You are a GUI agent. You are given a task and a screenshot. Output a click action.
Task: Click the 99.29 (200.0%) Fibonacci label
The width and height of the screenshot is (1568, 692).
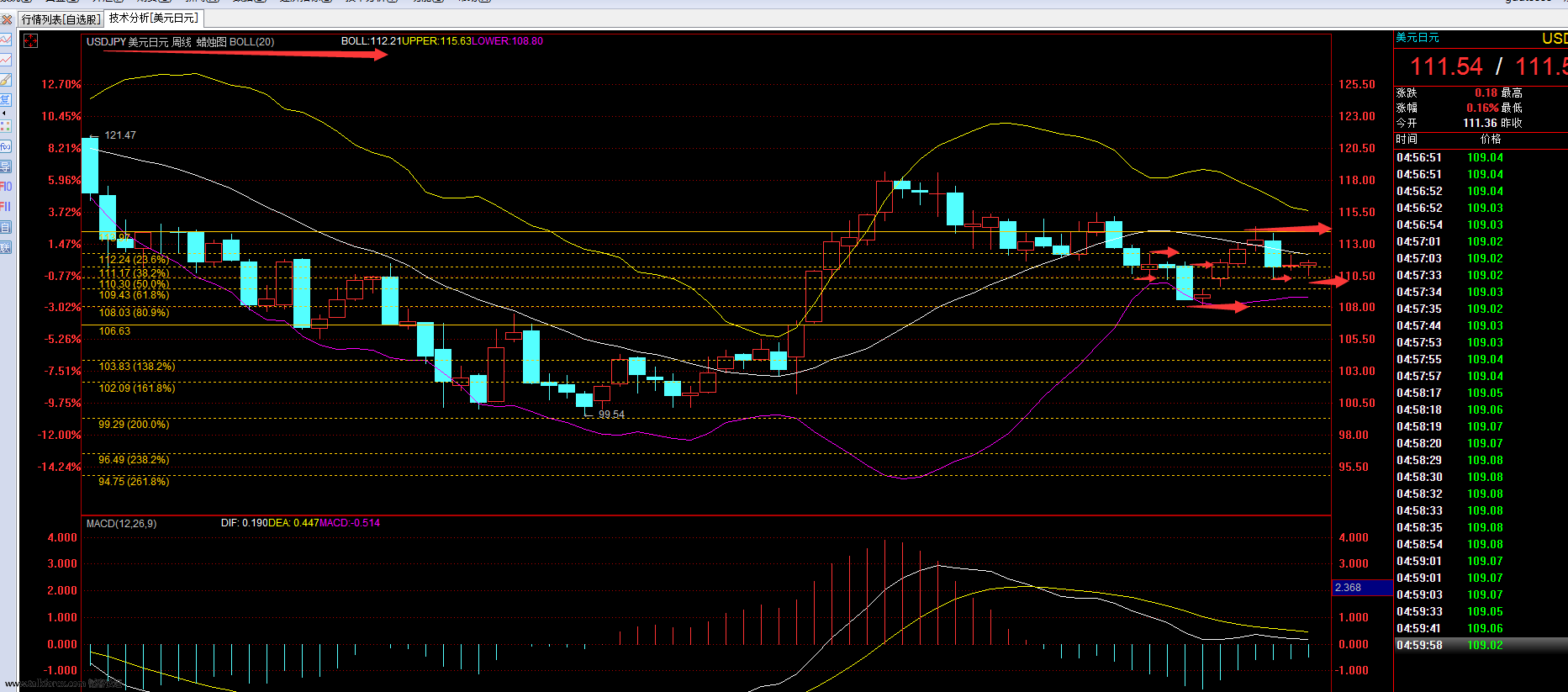tap(134, 425)
